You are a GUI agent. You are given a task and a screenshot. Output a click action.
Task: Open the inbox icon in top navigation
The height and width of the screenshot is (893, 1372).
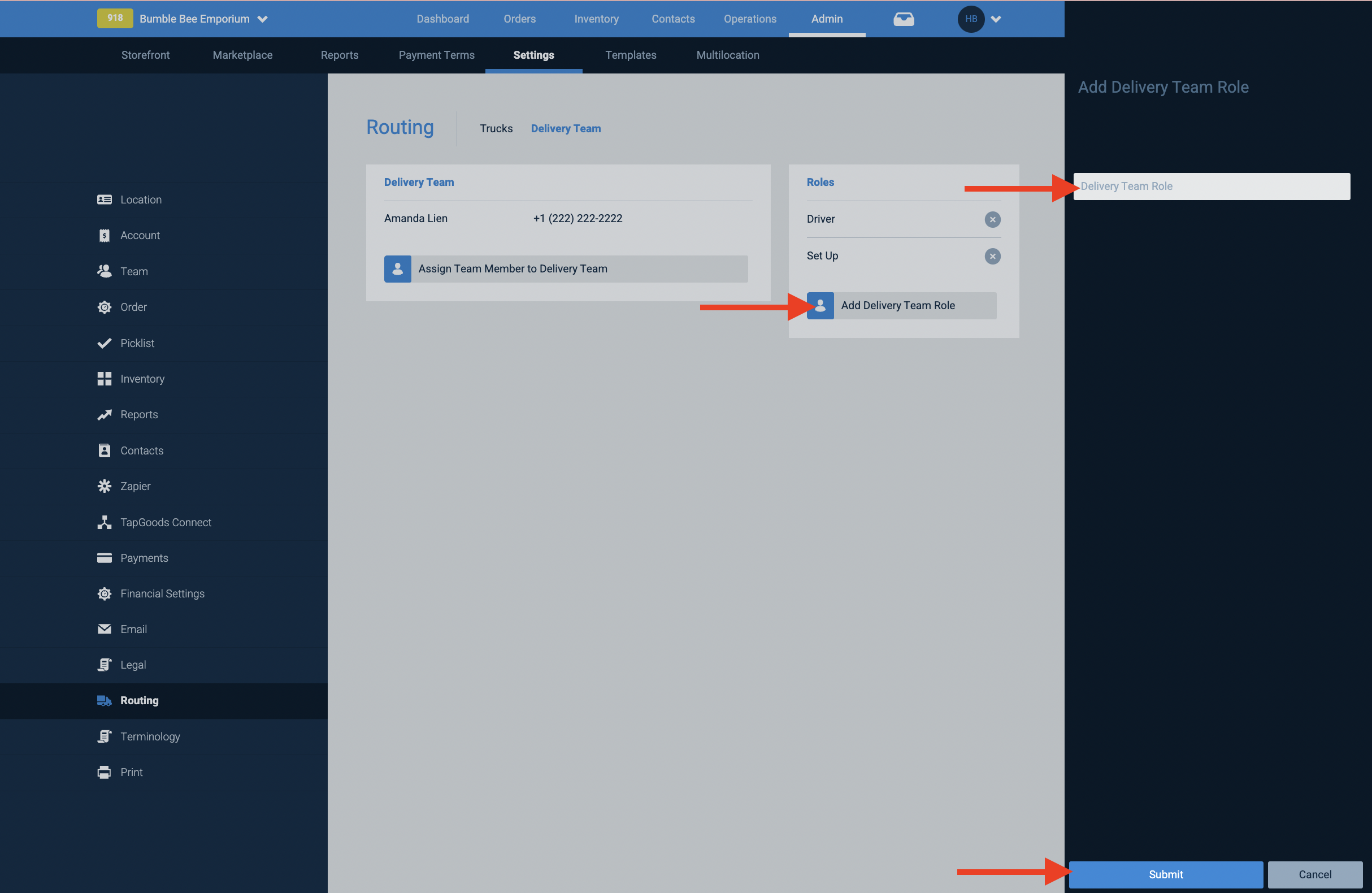coord(904,19)
